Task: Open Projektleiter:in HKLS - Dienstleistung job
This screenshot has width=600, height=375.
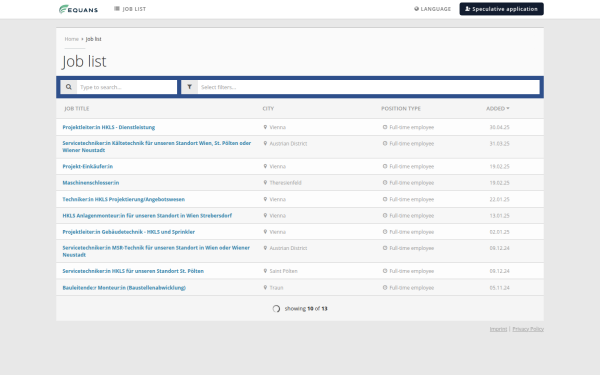Action: tap(109, 127)
